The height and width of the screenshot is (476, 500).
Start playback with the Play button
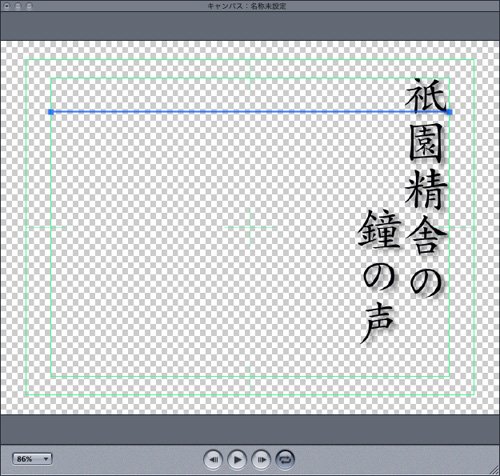pos(237,460)
